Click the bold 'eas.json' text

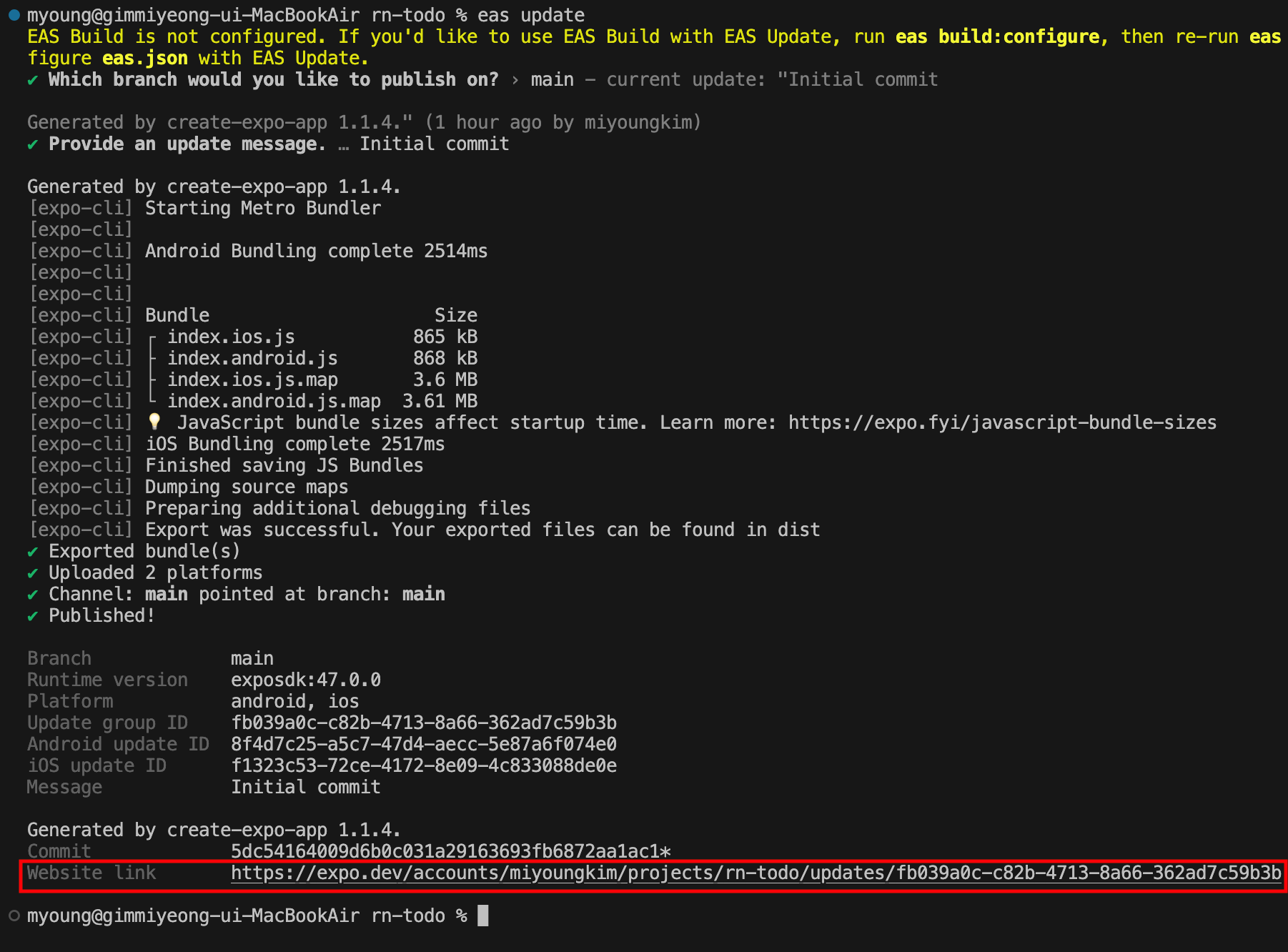(145, 59)
